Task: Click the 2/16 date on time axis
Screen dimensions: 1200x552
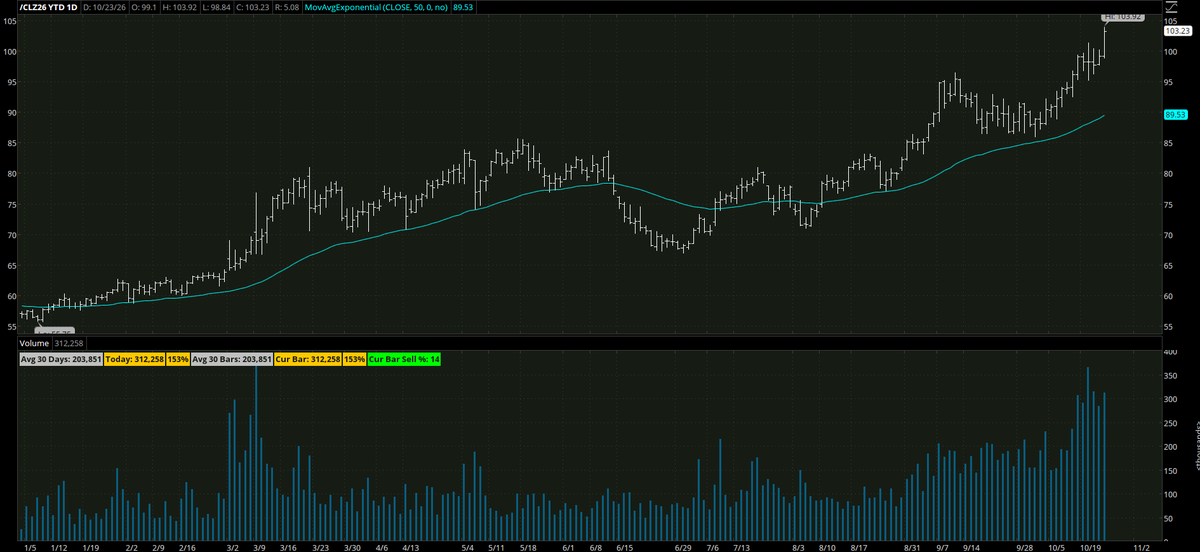Action: point(188,547)
